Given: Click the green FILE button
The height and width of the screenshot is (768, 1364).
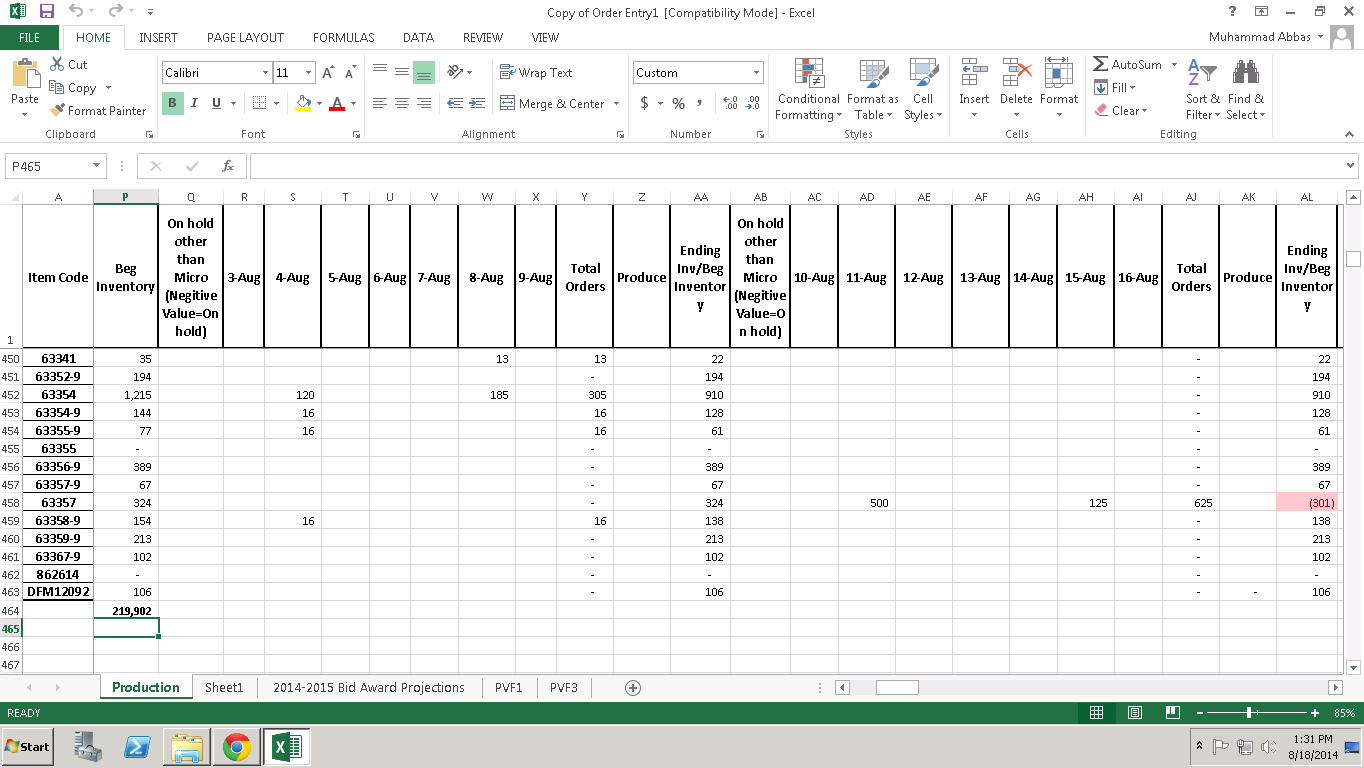Looking at the screenshot, I should point(29,38).
